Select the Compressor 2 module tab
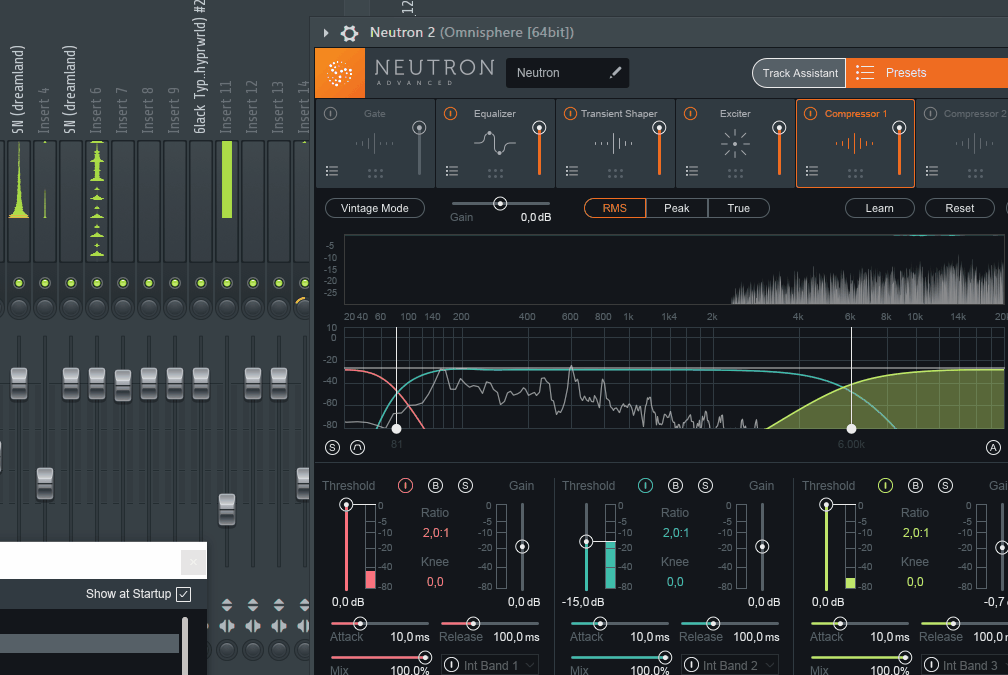The height and width of the screenshot is (675, 1008). tap(964, 143)
